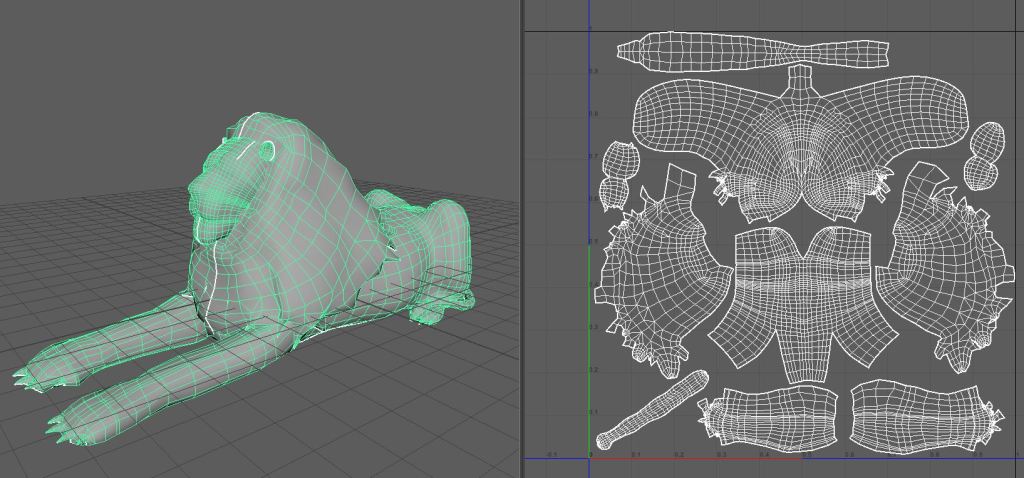Pick the peanut-shaped UV shell at right edge
Viewport: 1024px width, 478px height.
(x=984, y=157)
